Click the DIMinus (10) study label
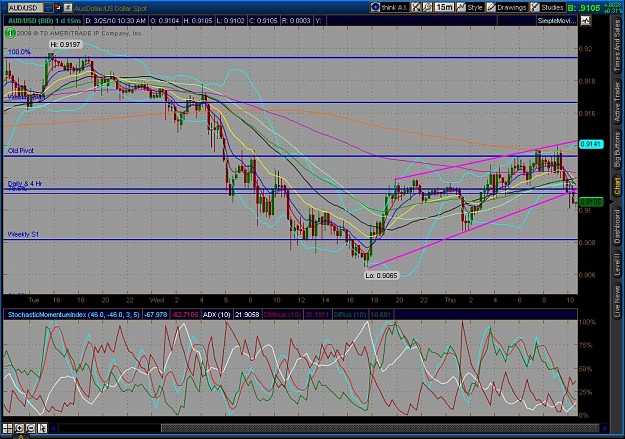625x439 pixels. tap(282, 315)
